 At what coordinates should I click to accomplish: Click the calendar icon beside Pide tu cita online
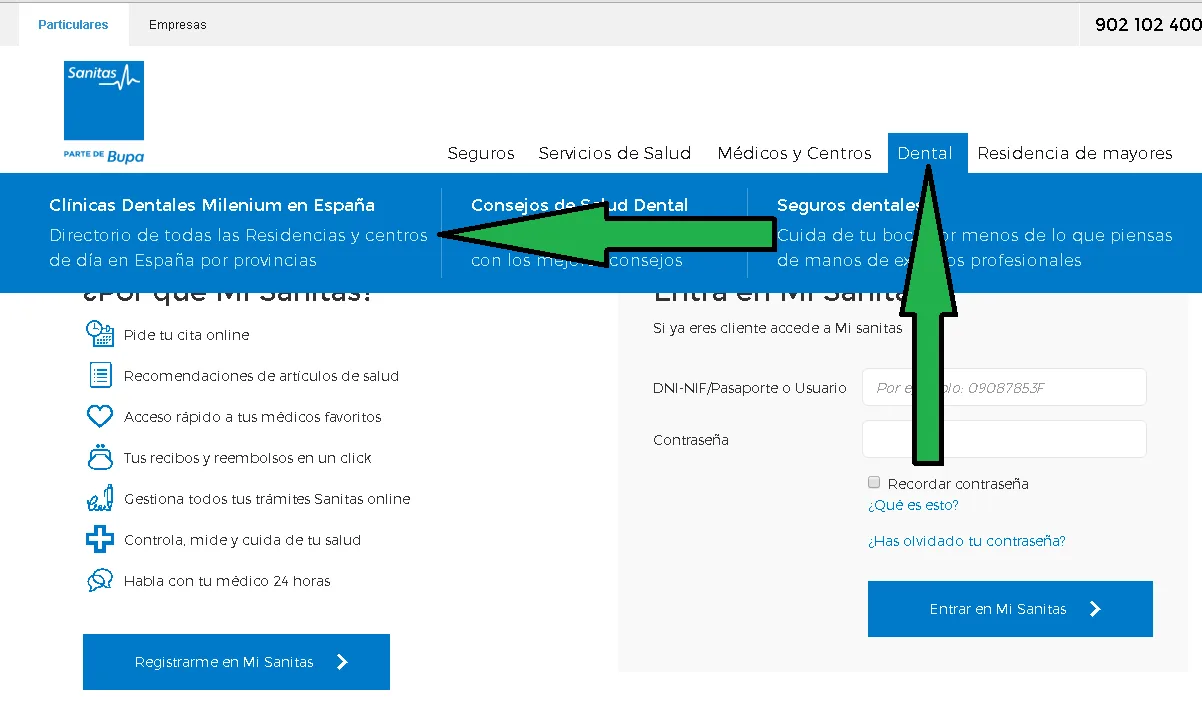coord(99,334)
